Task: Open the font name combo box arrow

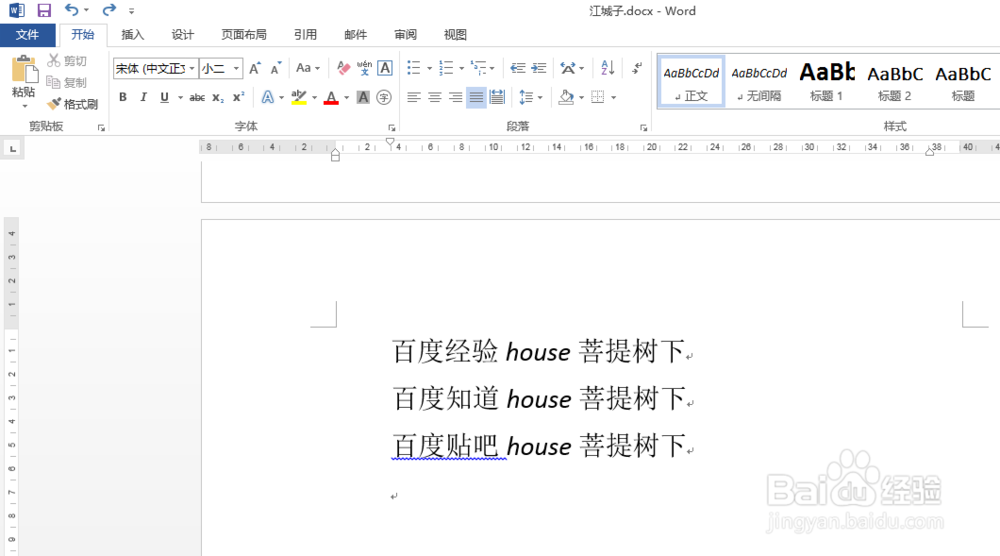Action: [x=192, y=68]
